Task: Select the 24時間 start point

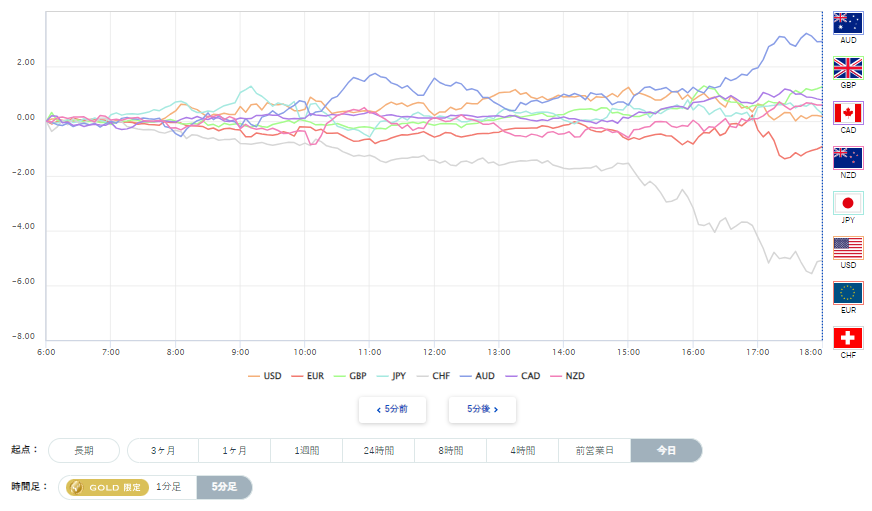Action: pyautogui.click(x=379, y=450)
